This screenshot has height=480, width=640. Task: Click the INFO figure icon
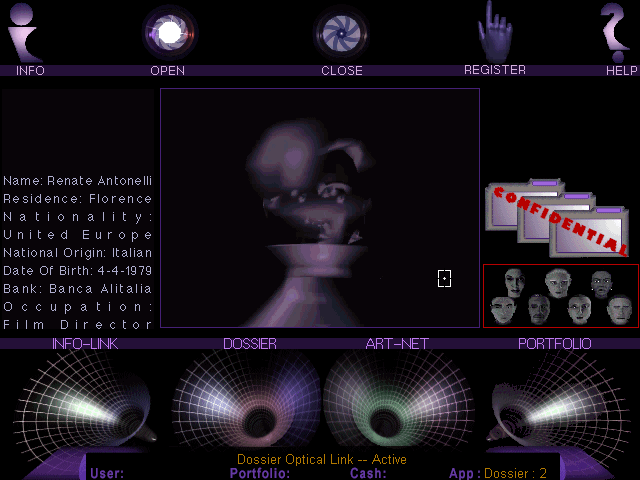(x=24, y=33)
